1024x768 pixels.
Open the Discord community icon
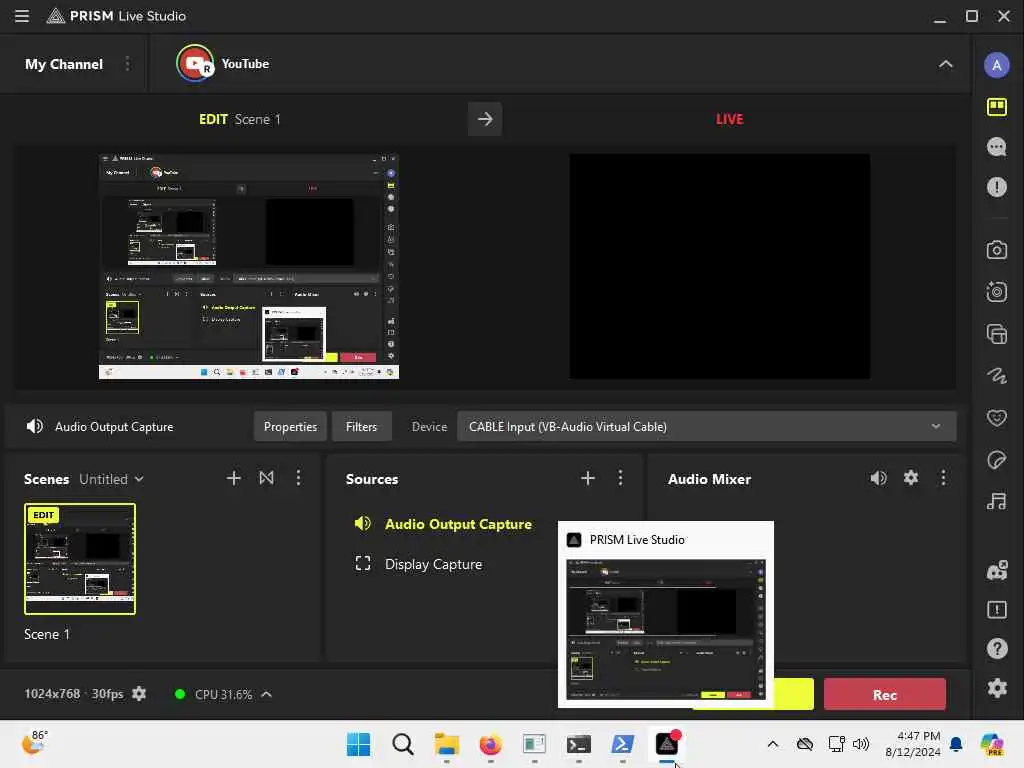pos(996,571)
